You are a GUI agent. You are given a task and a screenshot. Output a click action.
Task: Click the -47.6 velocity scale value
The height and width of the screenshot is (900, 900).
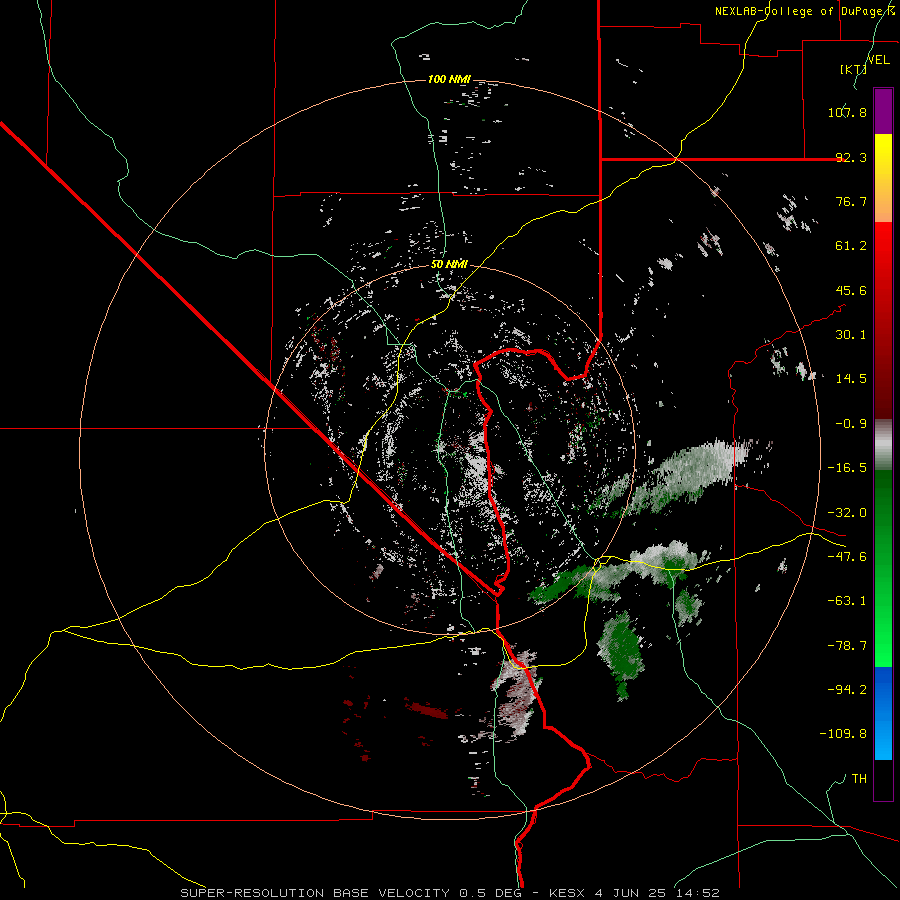[x=847, y=557]
